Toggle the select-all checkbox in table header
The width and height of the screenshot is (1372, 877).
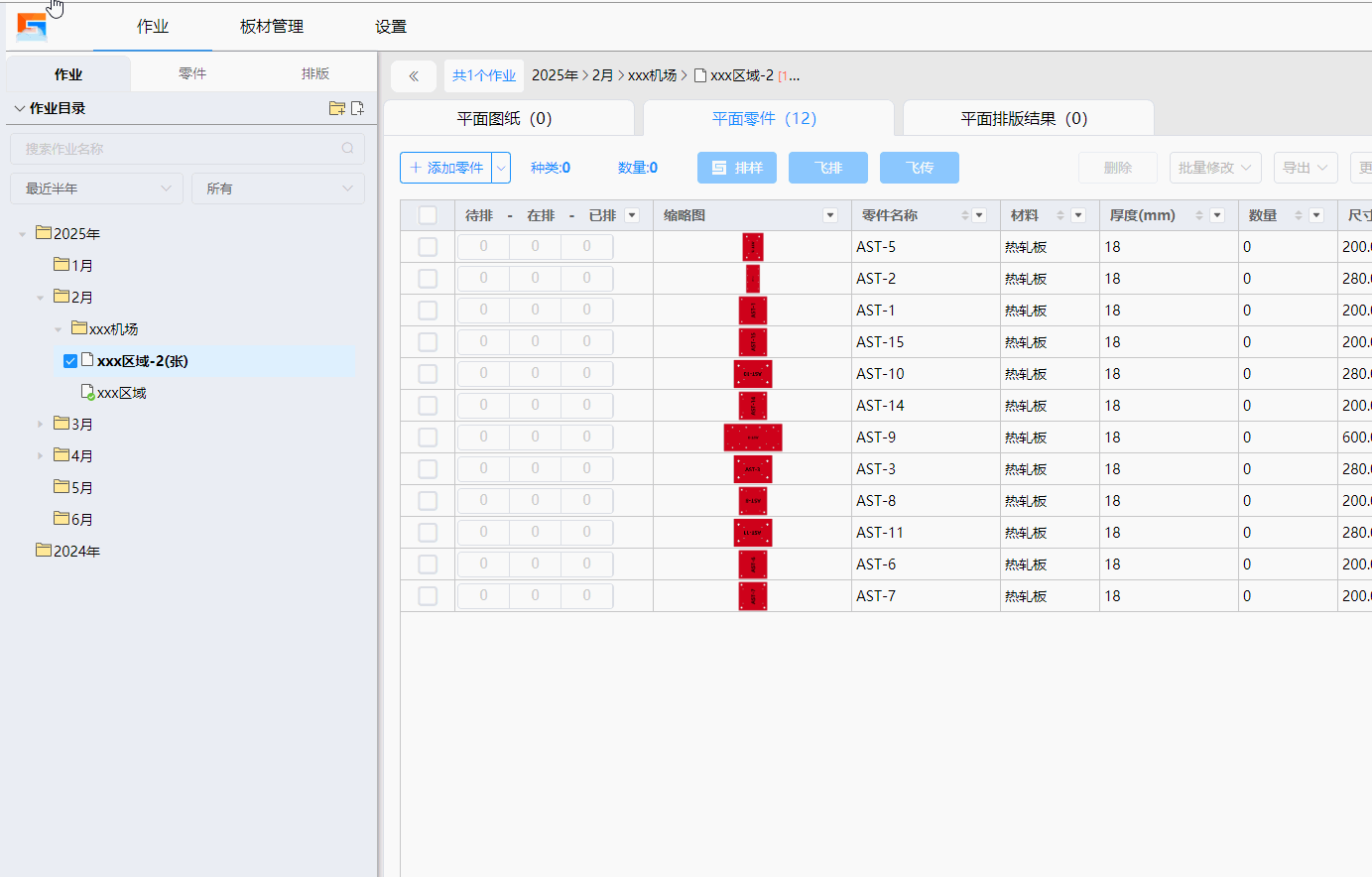click(428, 215)
